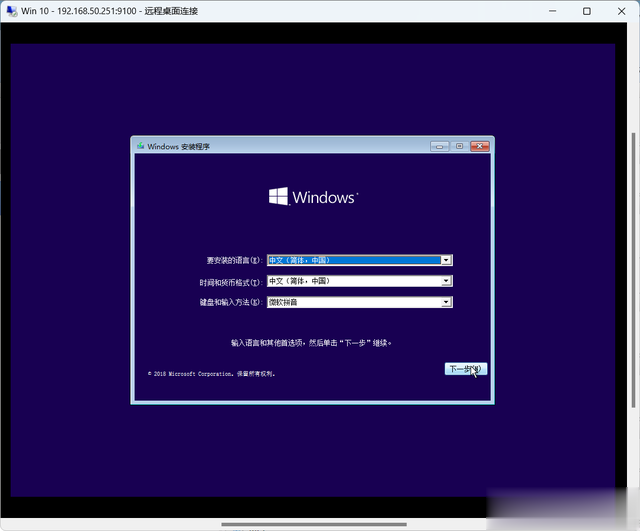Select the time and currency format field
Viewport: 640px width, 531px height.
pos(360,281)
